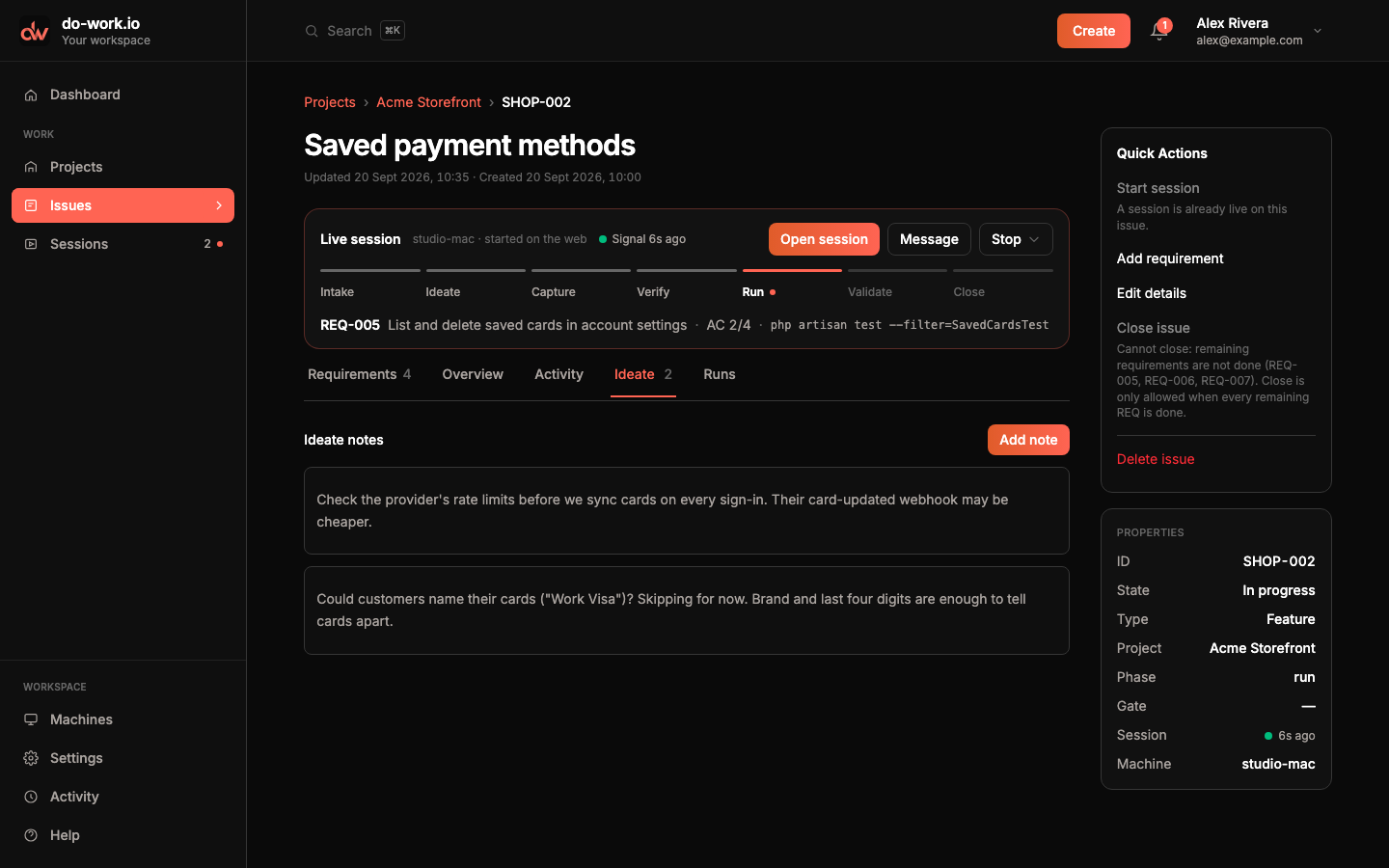Click Edit details quick action

click(x=1152, y=293)
